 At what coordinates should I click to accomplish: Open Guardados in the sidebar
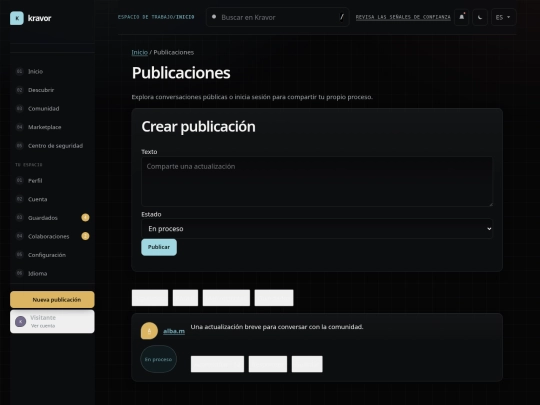[52, 218]
